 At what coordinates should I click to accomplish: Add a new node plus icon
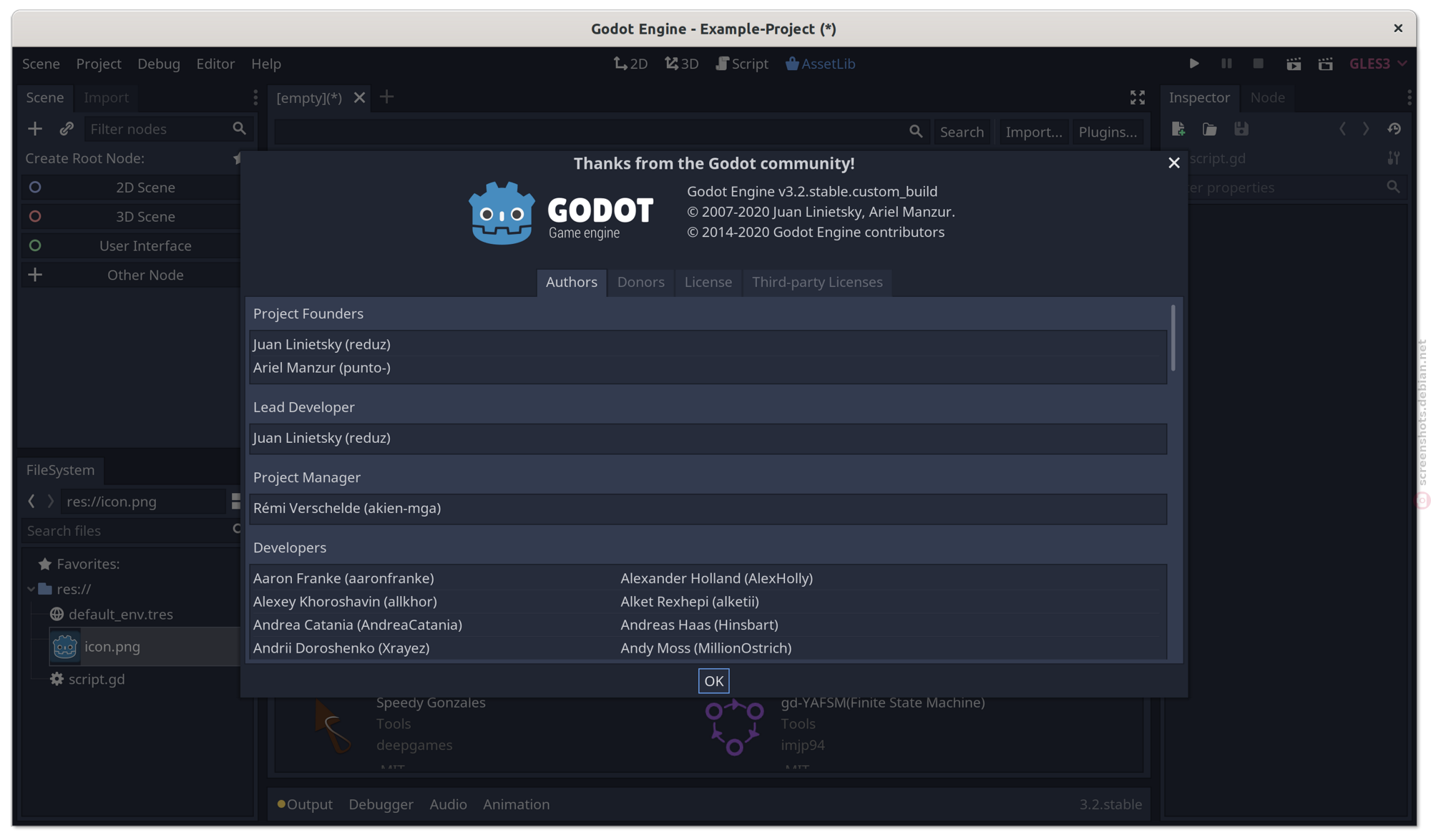35,129
